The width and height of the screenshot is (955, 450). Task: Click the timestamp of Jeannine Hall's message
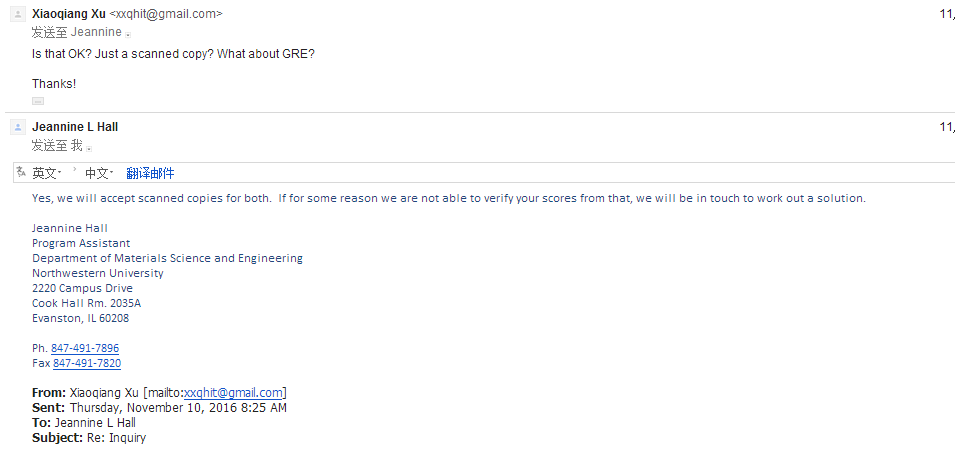coord(947,127)
